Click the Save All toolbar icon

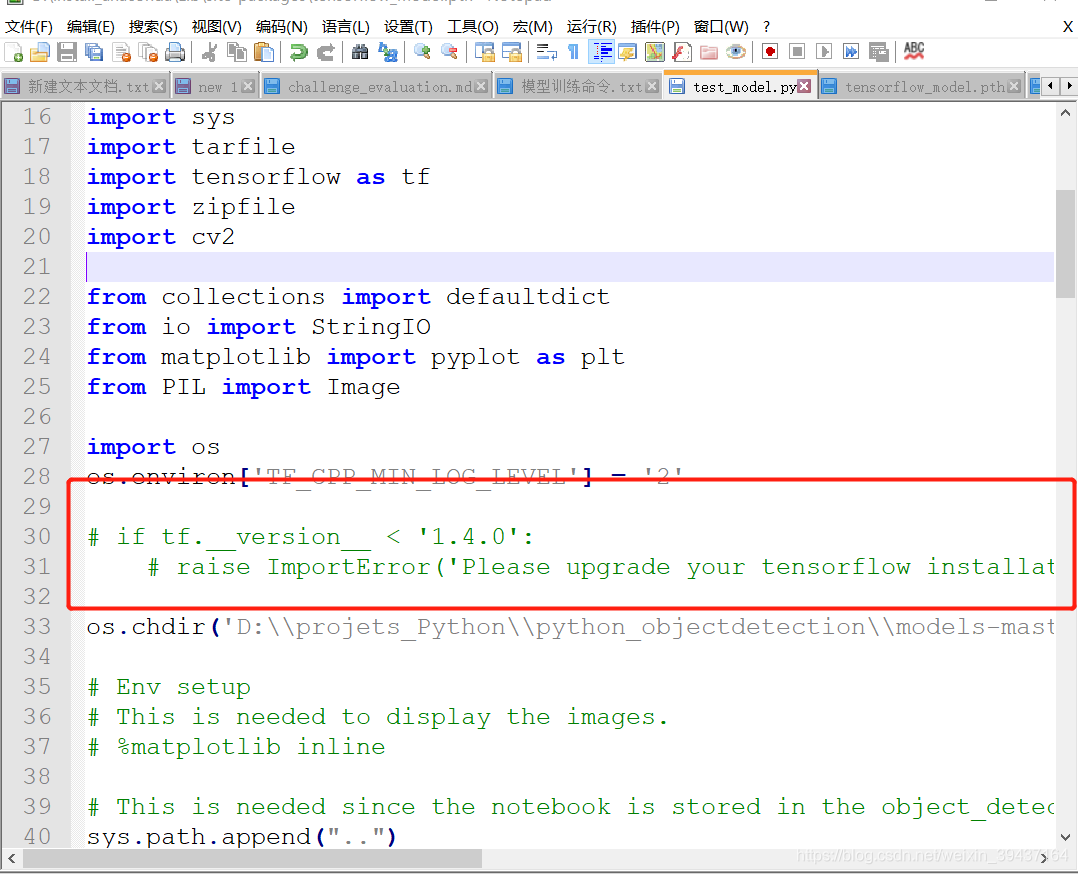tap(94, 52)
